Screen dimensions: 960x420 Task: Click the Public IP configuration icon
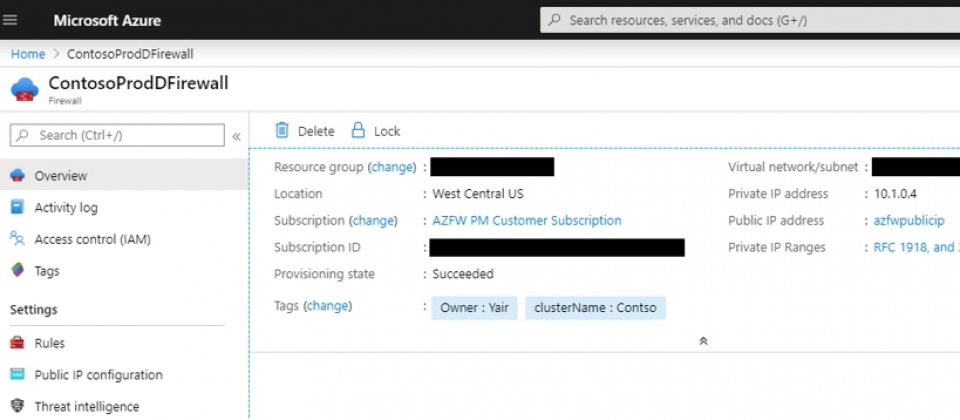tap(18, 375)
